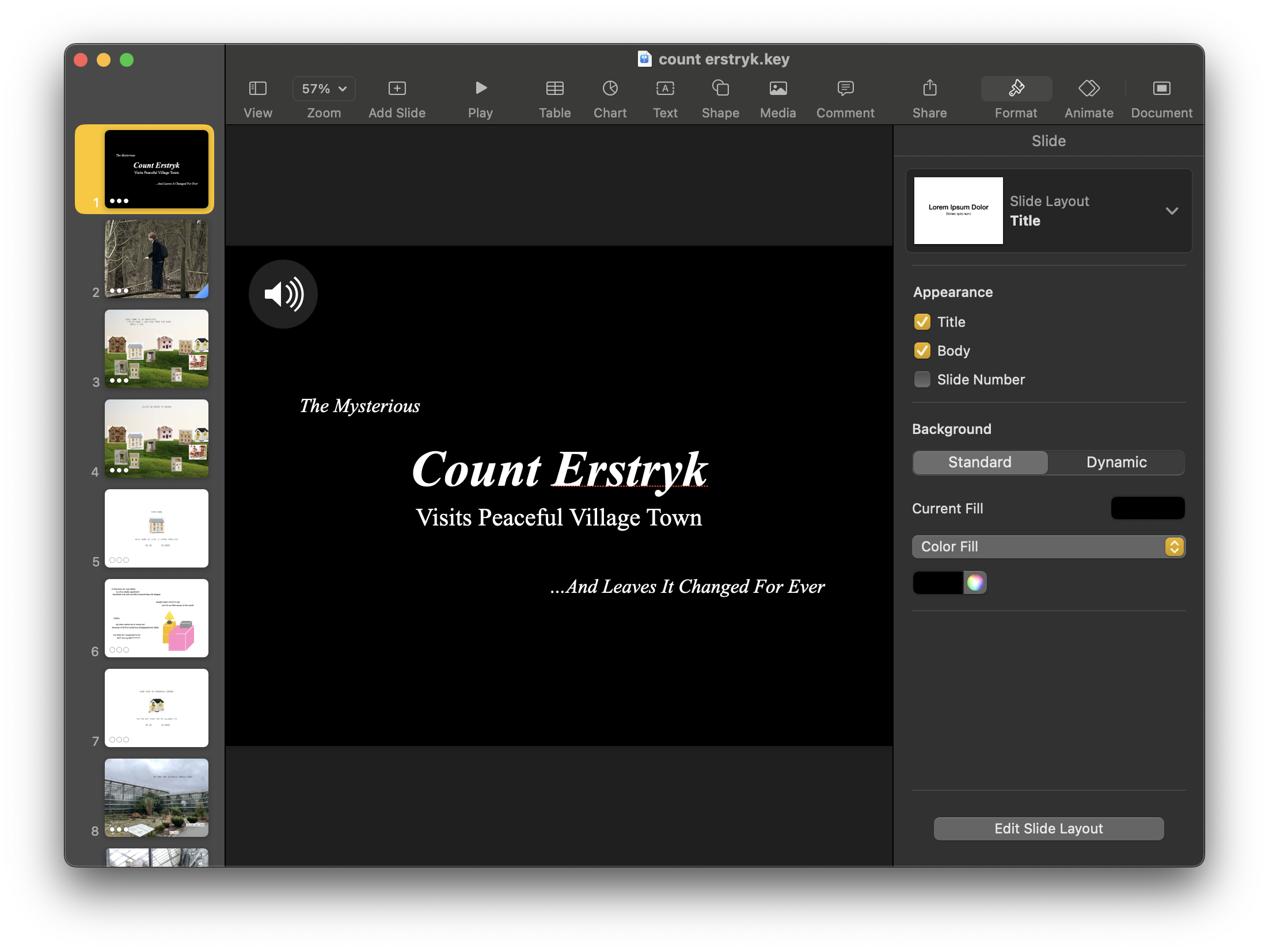
Task: Open the 57% zoom dropdown
Action: click(x=324, y=89)
